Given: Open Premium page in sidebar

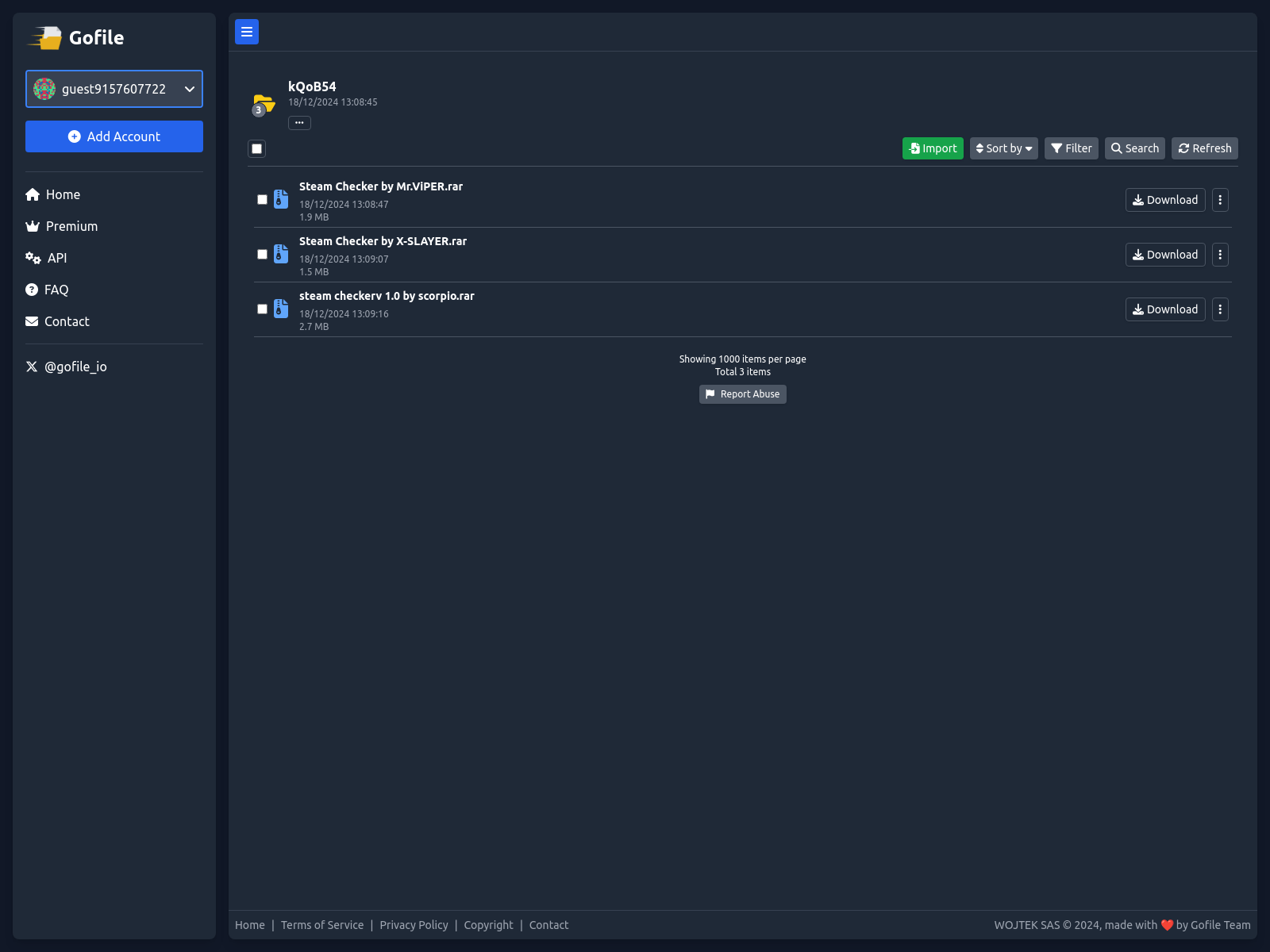Looking at the screenshot, I should tap(62, 226).
